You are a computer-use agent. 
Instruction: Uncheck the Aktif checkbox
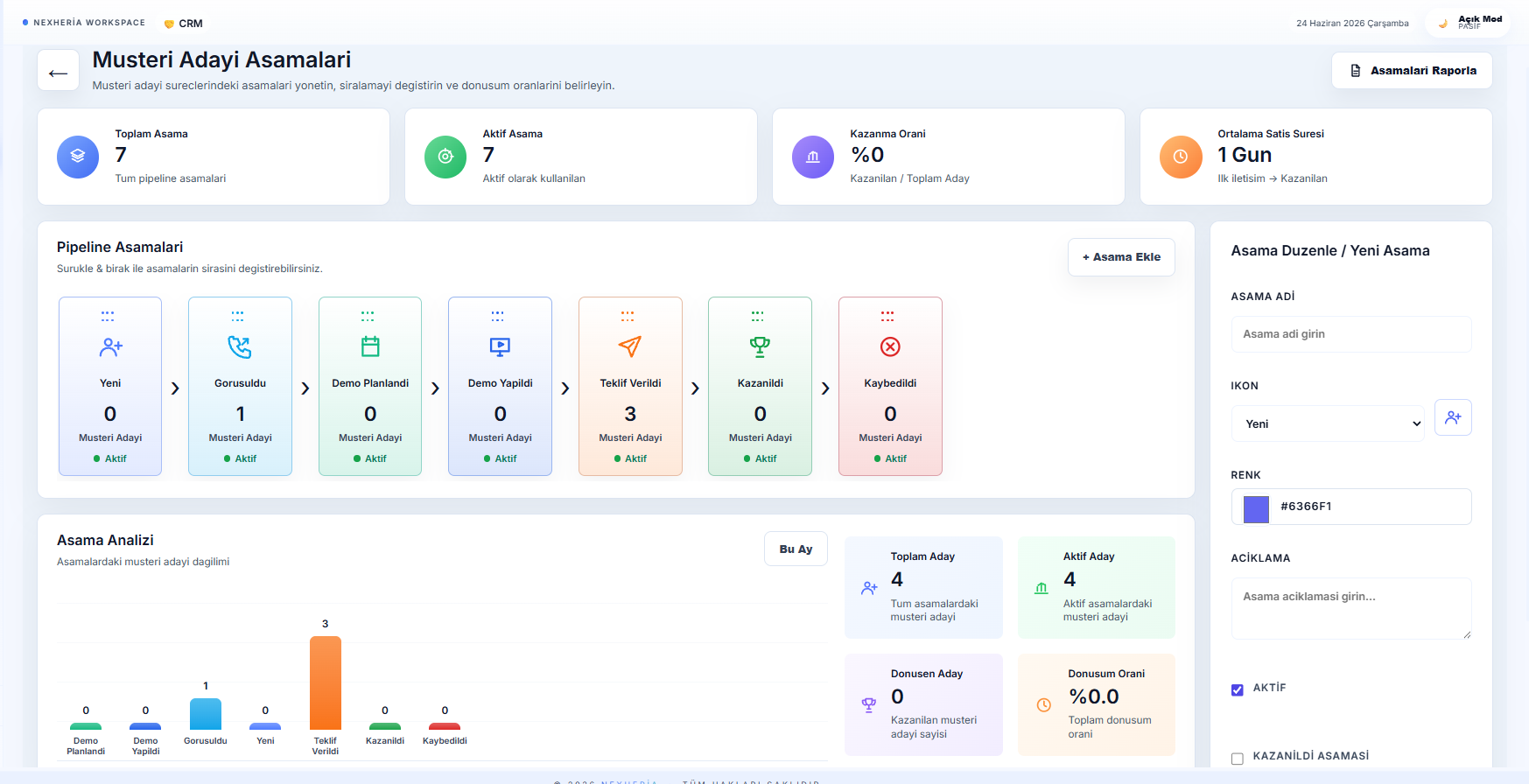[x=1237, y=689]
